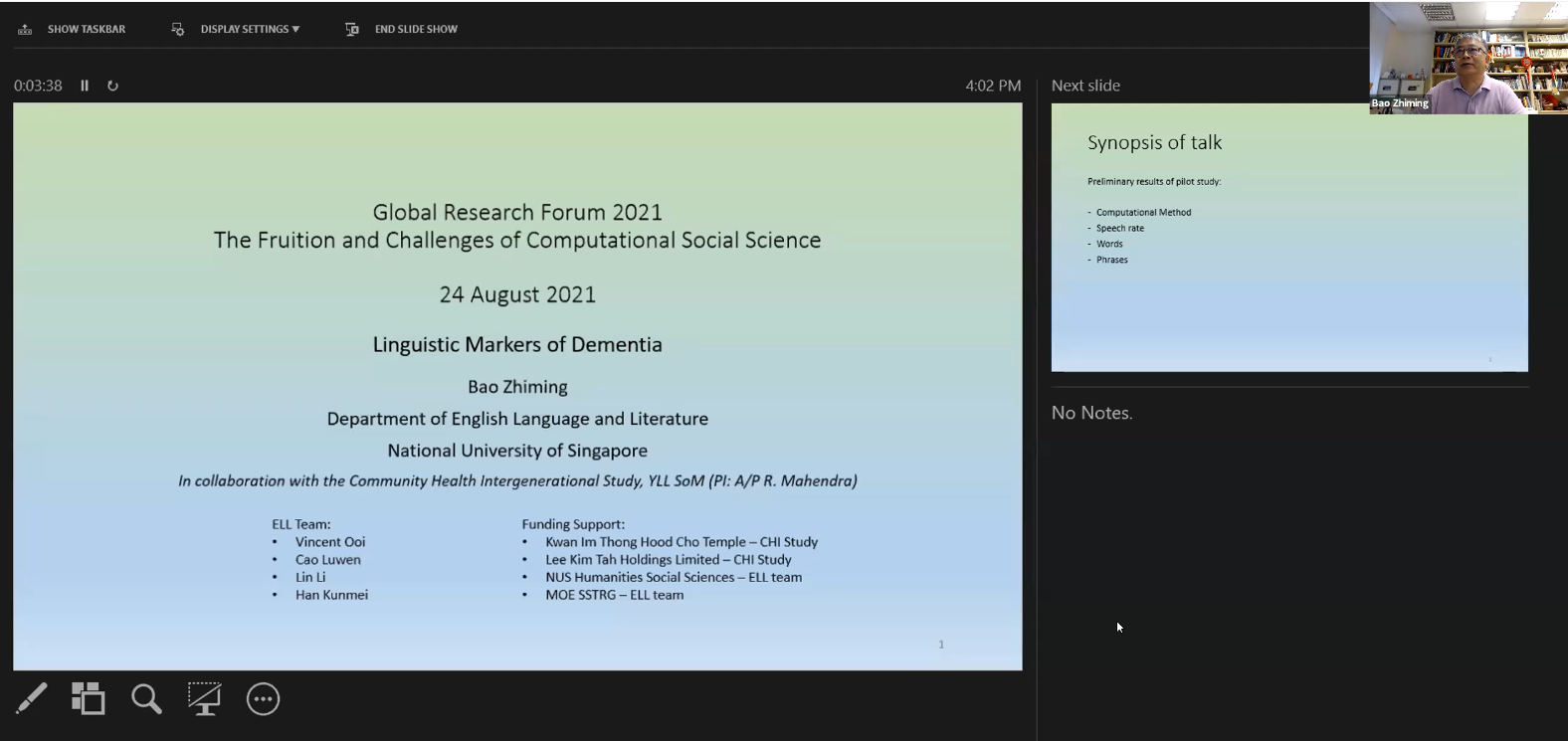Click the 'Next slide' label
This screenshot has height=741, width=1568.
tap(1085, 86)
